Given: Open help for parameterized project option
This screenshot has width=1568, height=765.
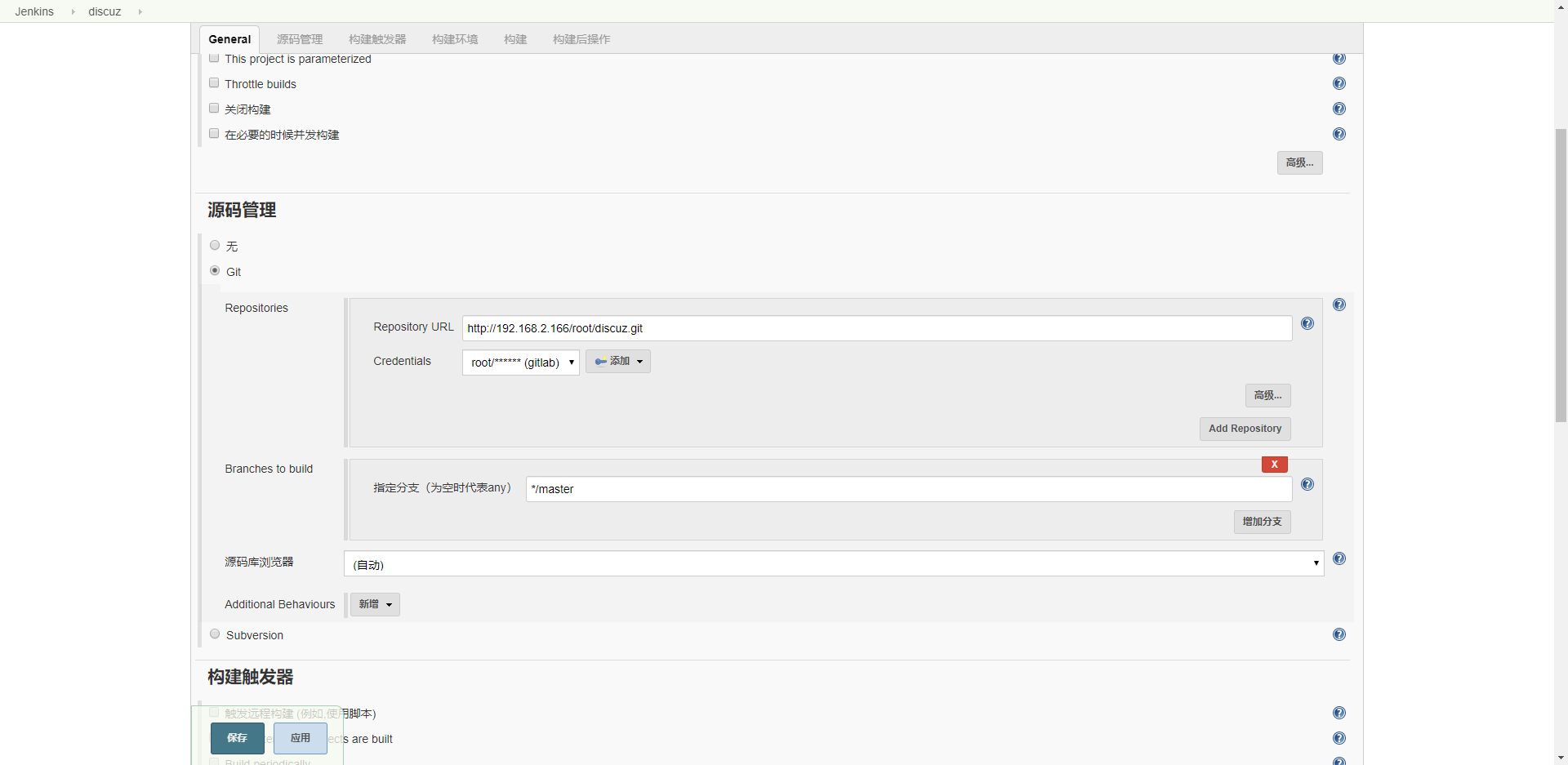Looking at the screenshot, I should (x=1339, y=59).
